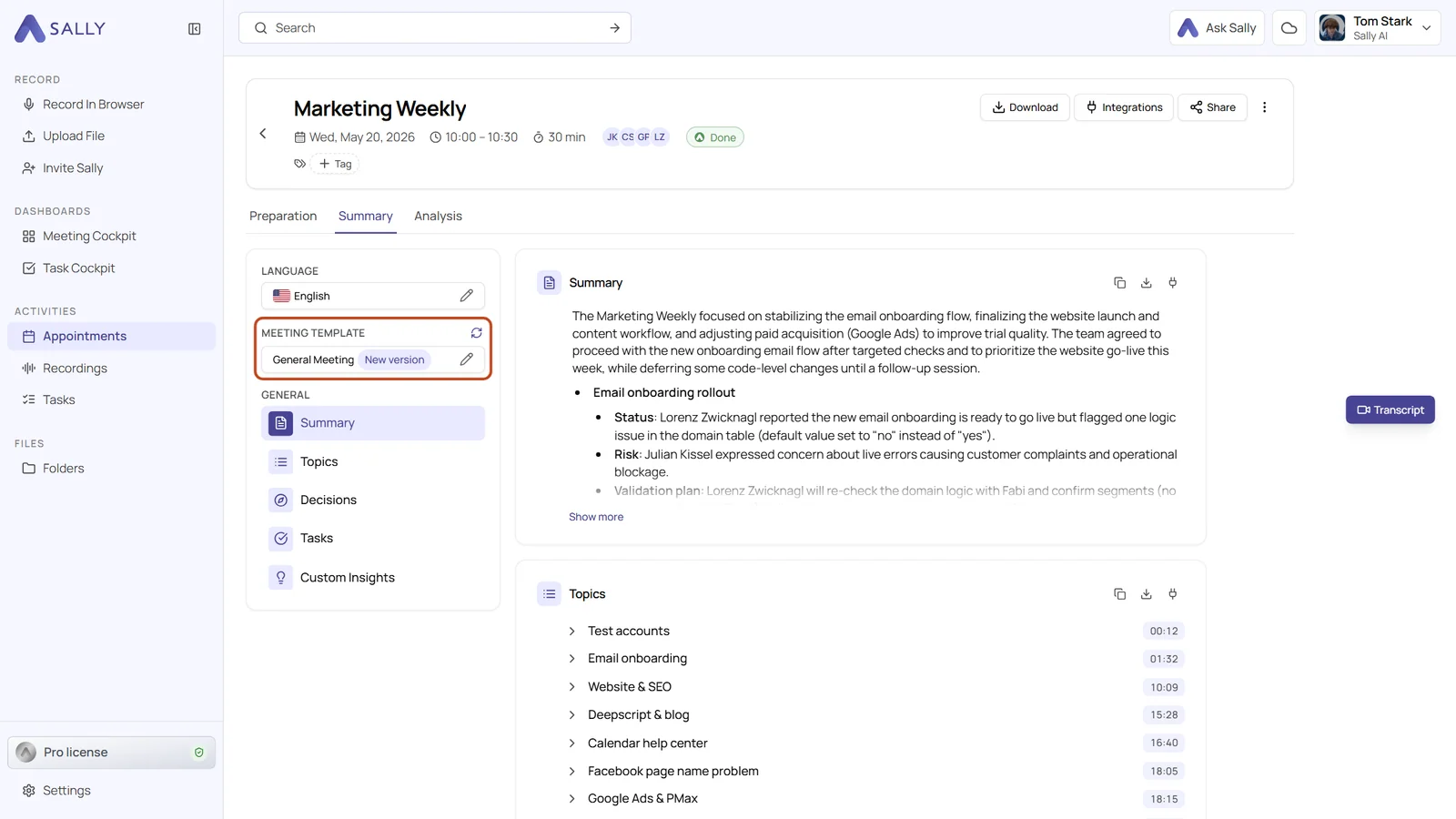Send Summary section to integration
Image resolution: width=1456 pixels, height=819 pixels.
[x=1172, y=283]
